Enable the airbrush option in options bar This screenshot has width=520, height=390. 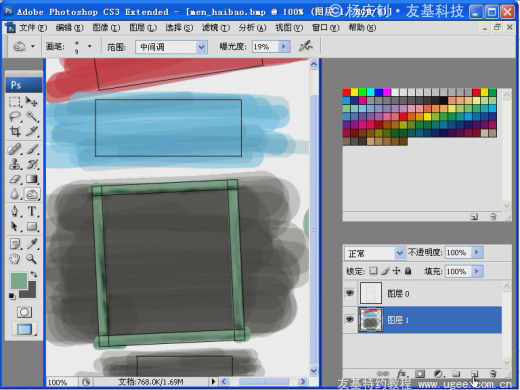[305, 46]
